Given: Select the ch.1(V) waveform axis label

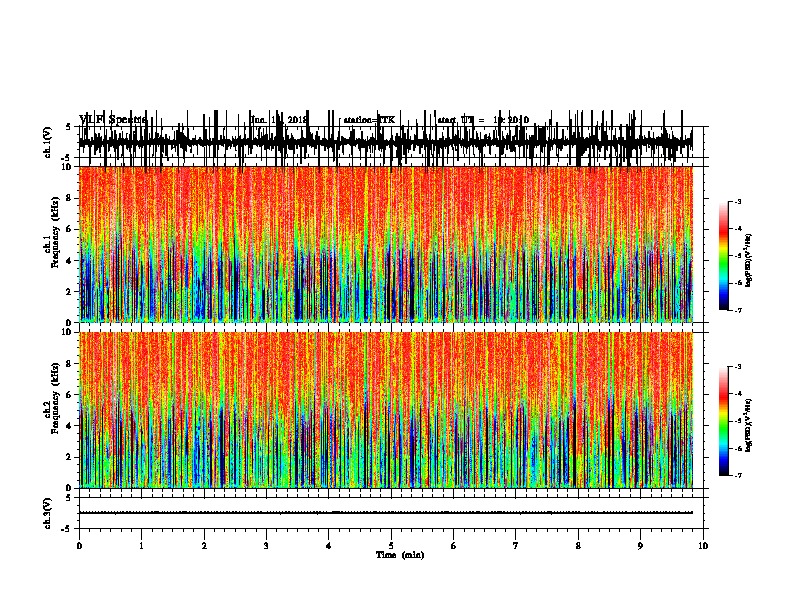Looking at the screenshot, I should click(x=47, y=142).
